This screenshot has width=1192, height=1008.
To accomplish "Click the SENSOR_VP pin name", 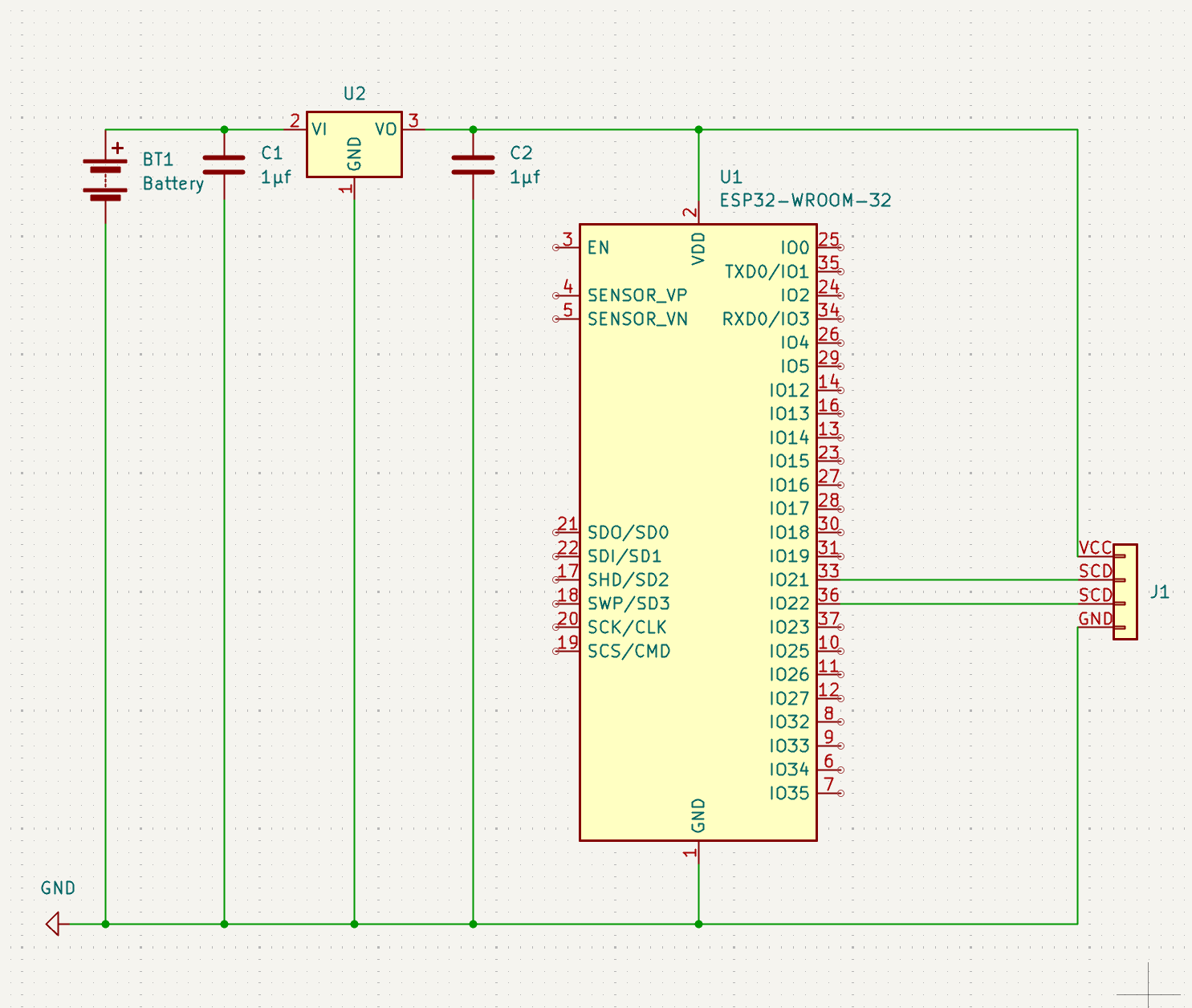I will 637,295.
